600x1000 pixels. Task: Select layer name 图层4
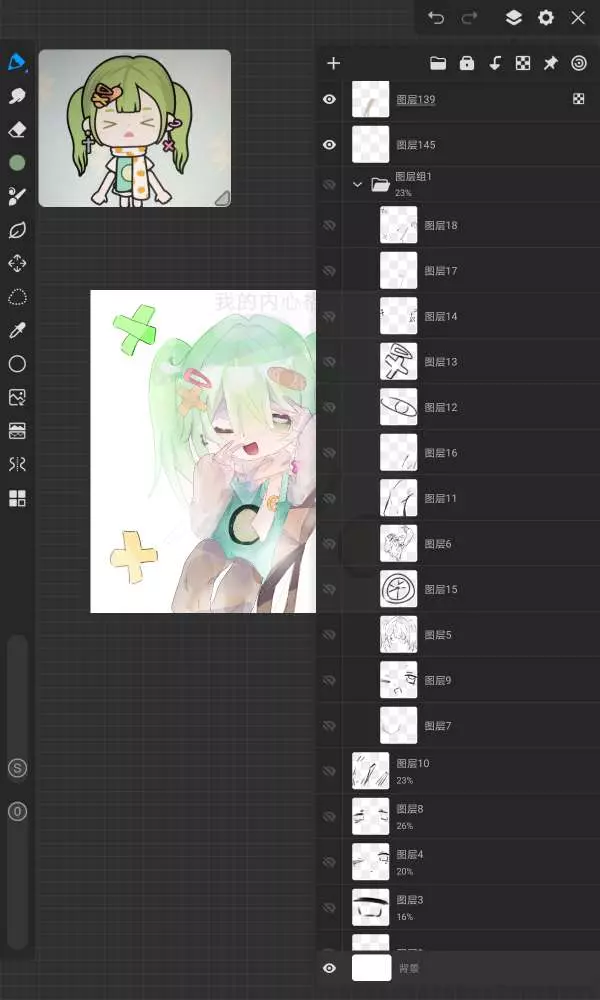coord(409,854)
